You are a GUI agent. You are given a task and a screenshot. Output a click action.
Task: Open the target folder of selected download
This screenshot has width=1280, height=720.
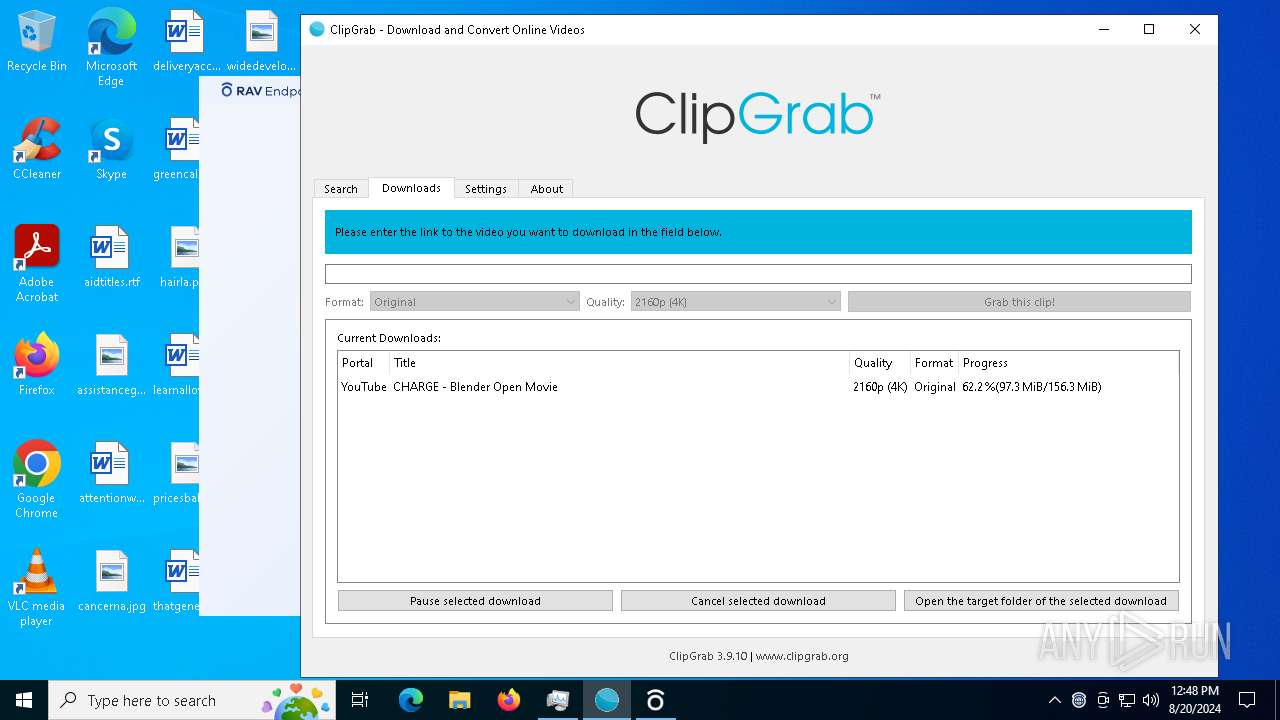point(1041,601)
